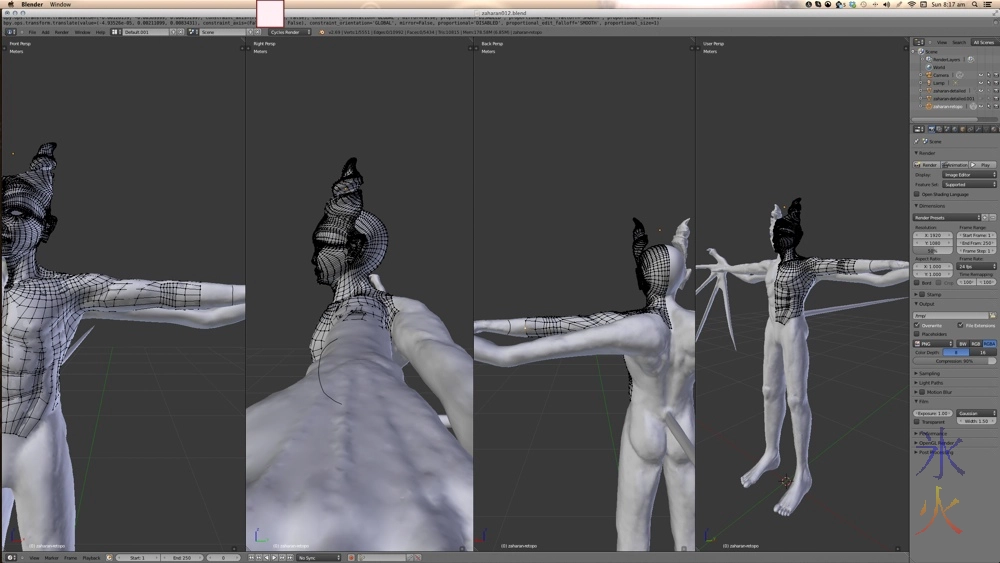Click the Render button
This screenshot has width=1000, height=563.
click(927, 164)
